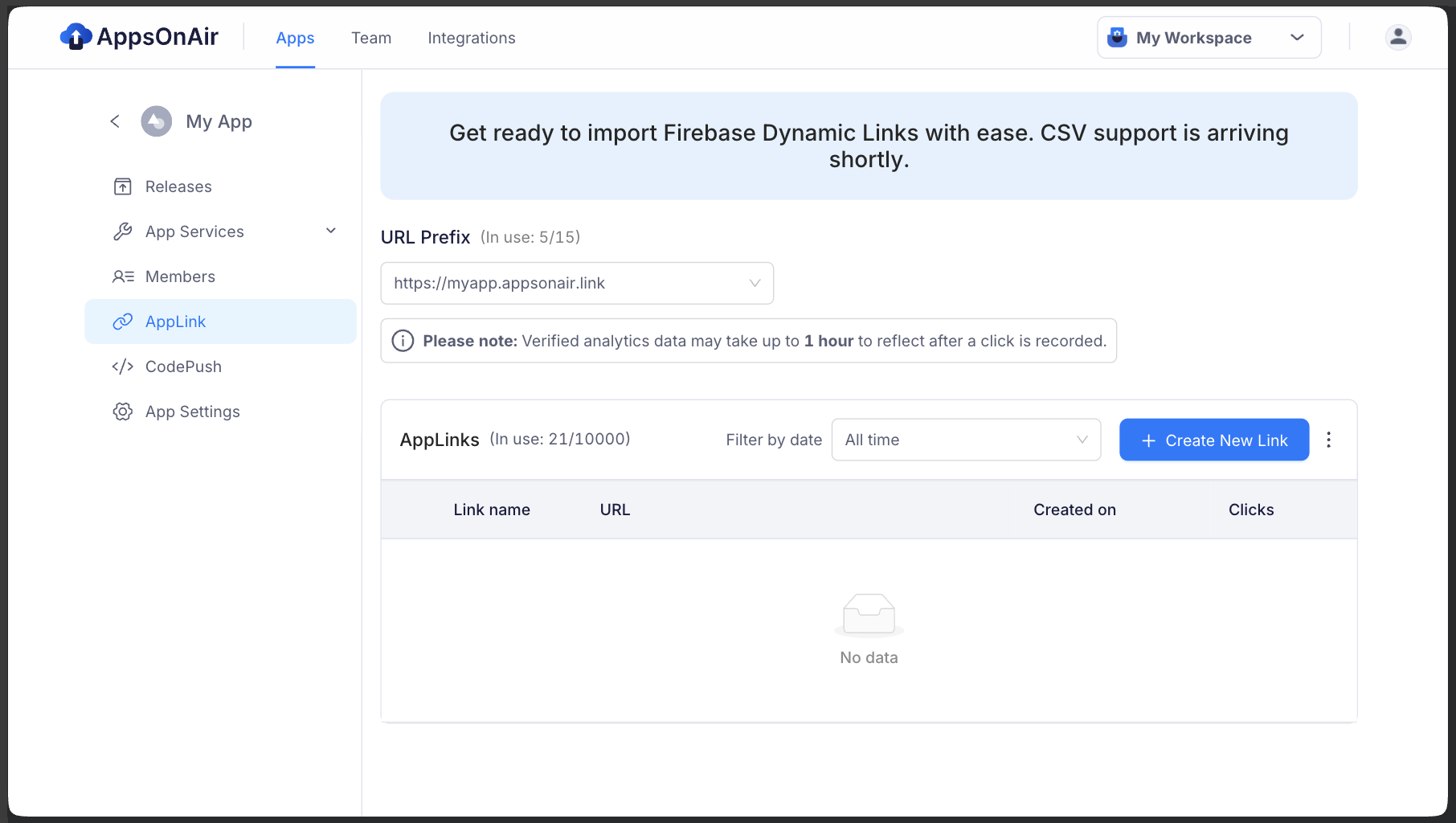Screen dimensions: 1456x823
Task: Click the Firebase Dynamic Links announcement banner
Action: [869, 145]
